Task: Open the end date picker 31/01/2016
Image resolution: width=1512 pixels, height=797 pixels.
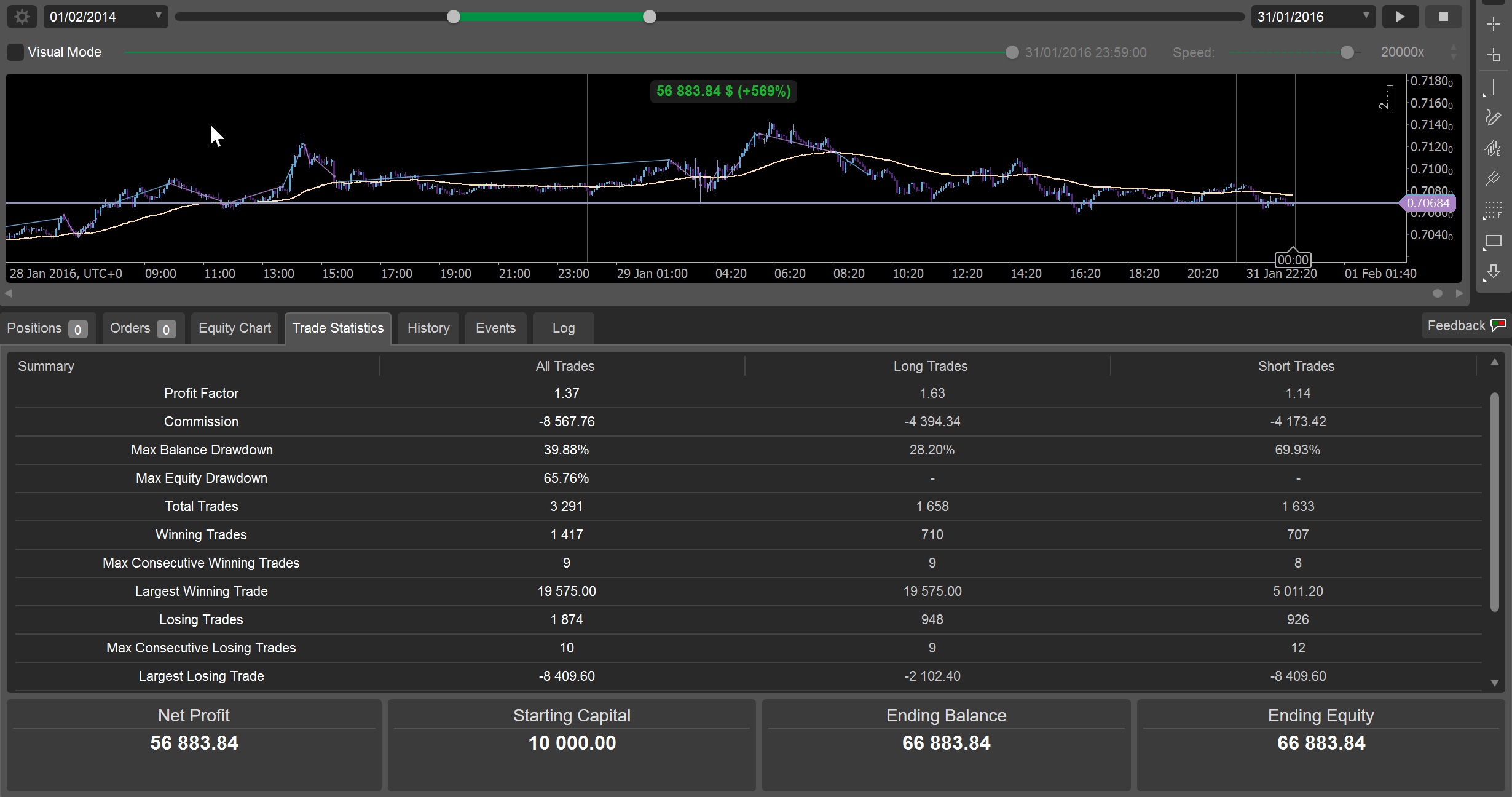Action: coord(1312,17)
